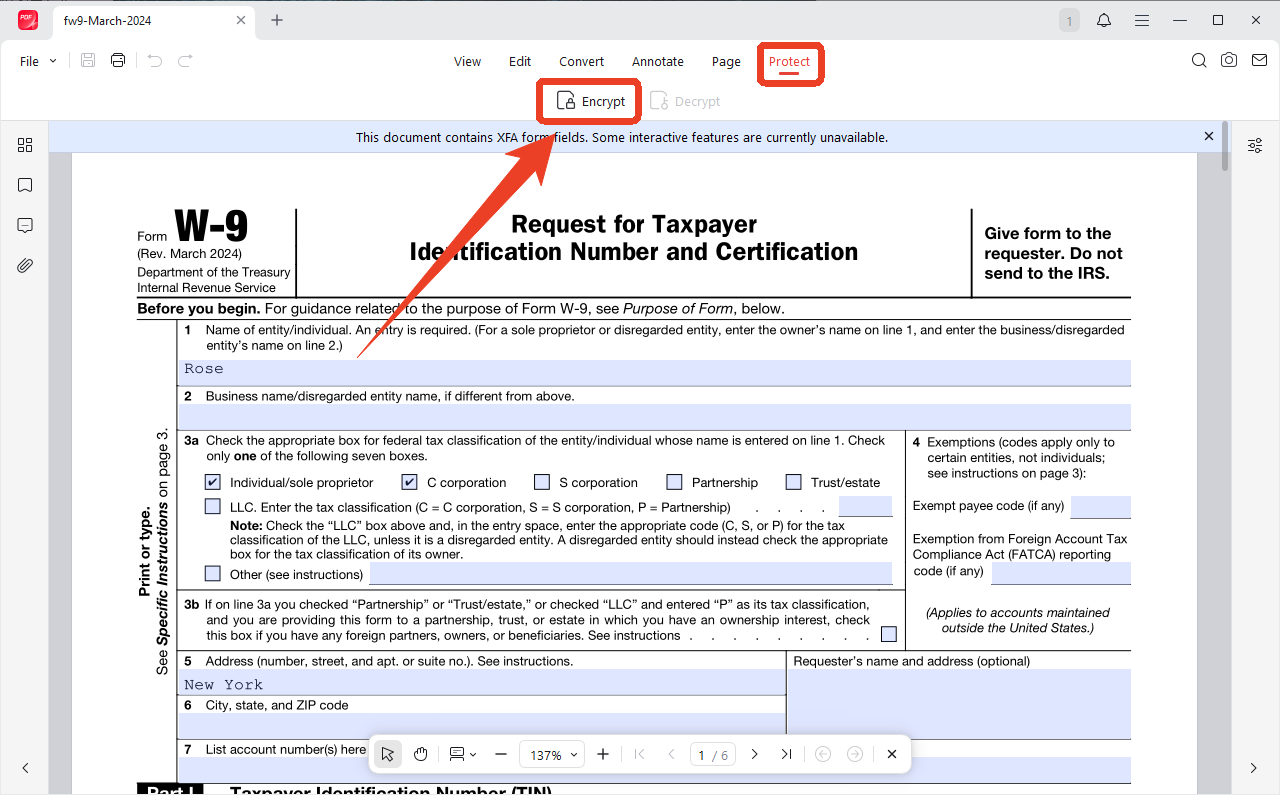Click the Requester's name and address field
This screenshot has height=795, width=1280.
(959, 702)
